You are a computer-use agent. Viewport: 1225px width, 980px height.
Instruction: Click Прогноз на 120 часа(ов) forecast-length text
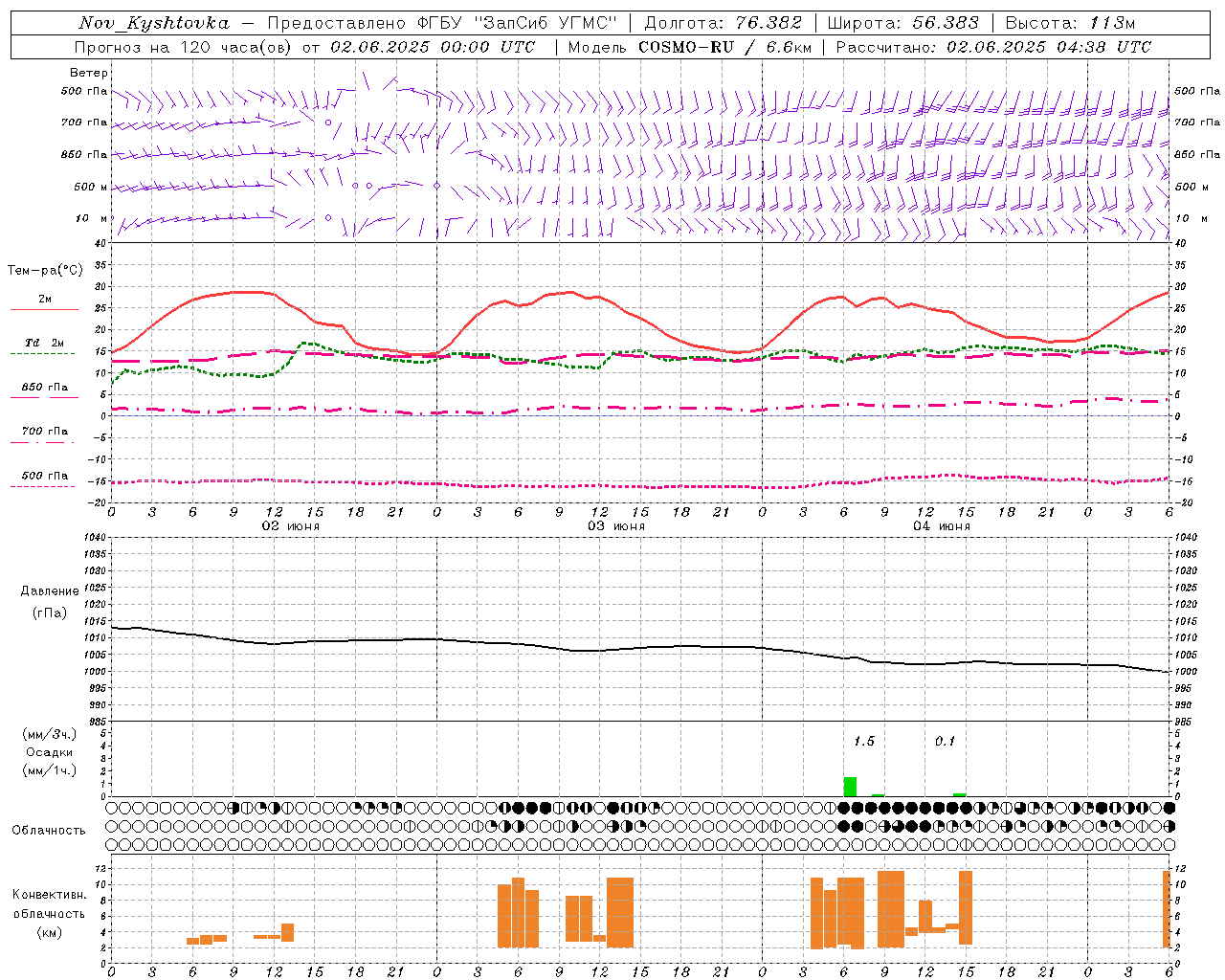coord(185,47)
